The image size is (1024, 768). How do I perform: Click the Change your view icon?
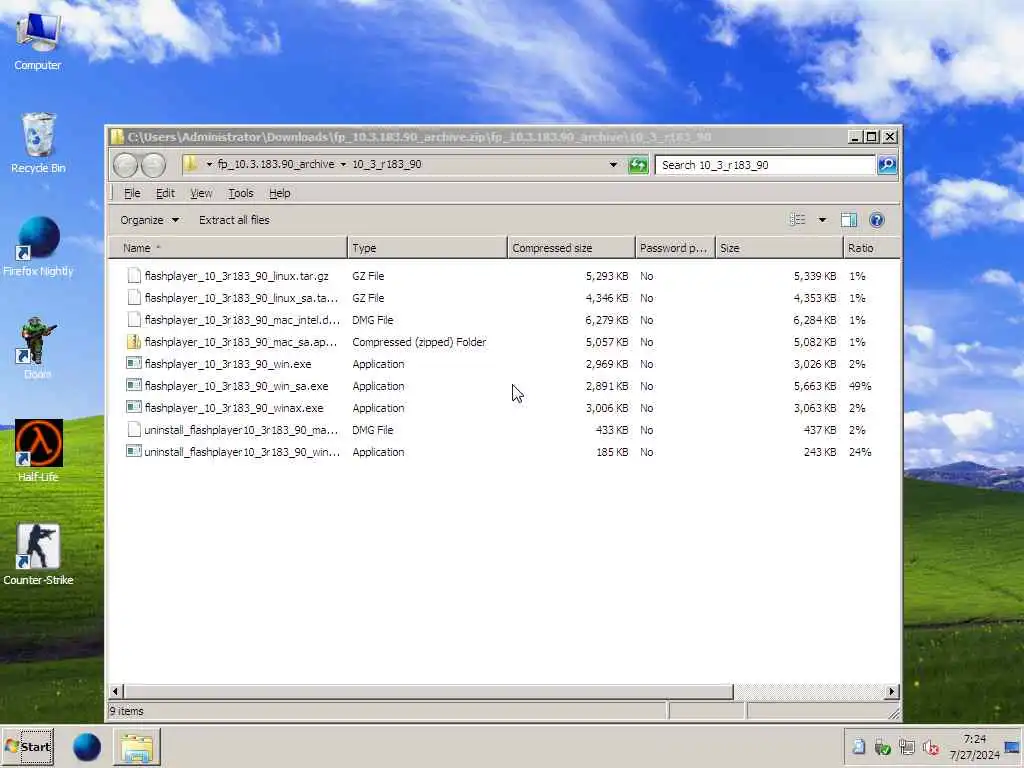[x=797, y=219]
